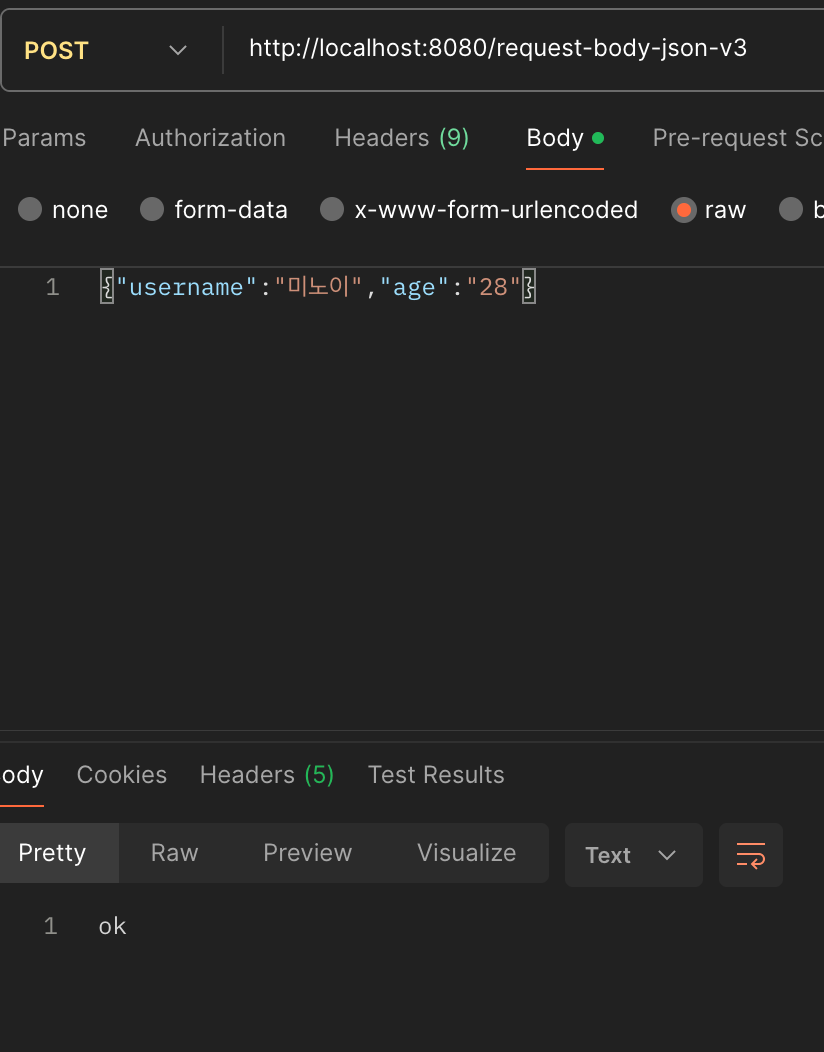Click the "미노이" value in the request body
Image resolution: width=824 pixels, height=1052 pixels.
pos(318,287)
